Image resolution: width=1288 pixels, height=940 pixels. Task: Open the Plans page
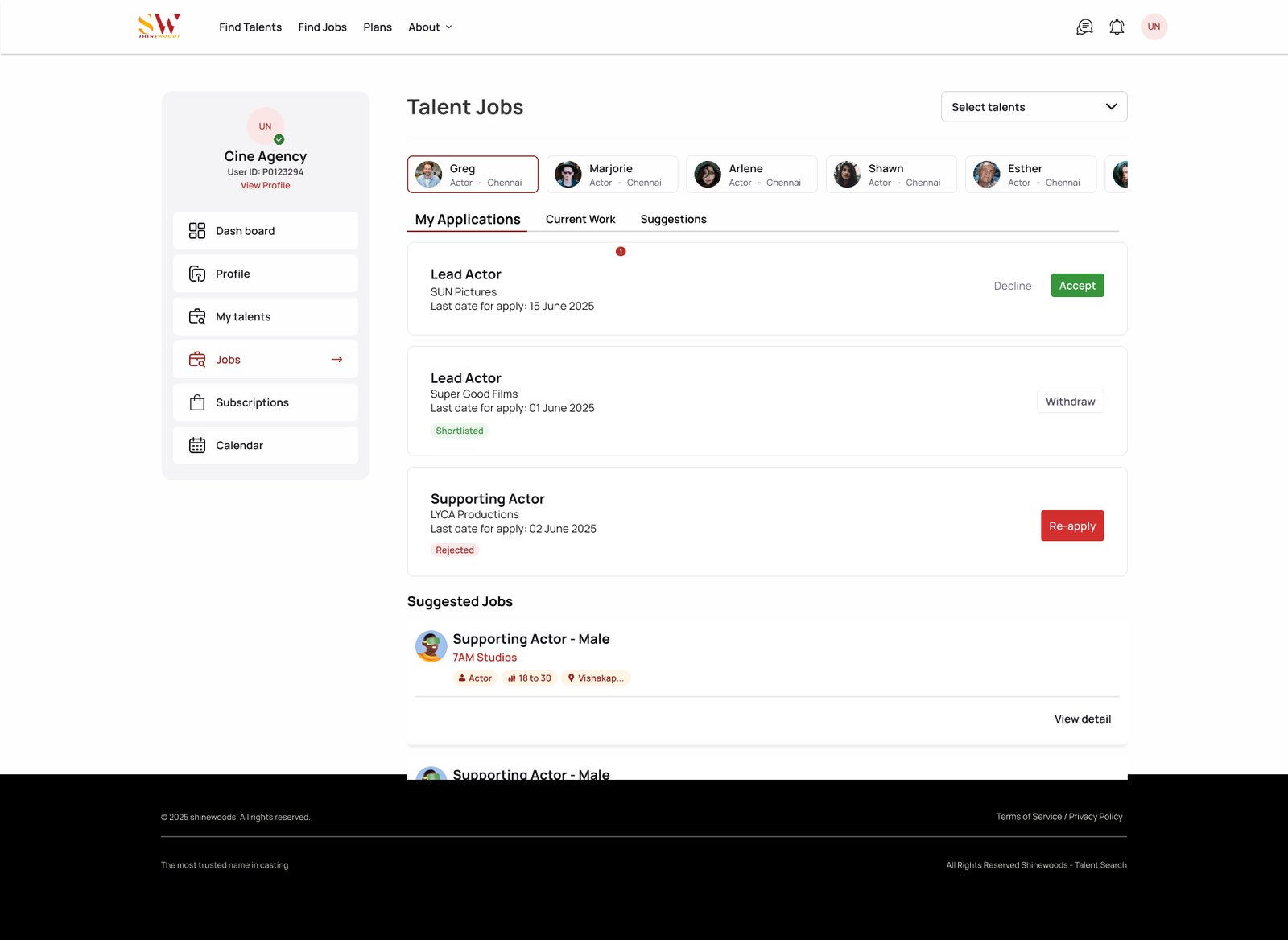(x=378, y=27)
